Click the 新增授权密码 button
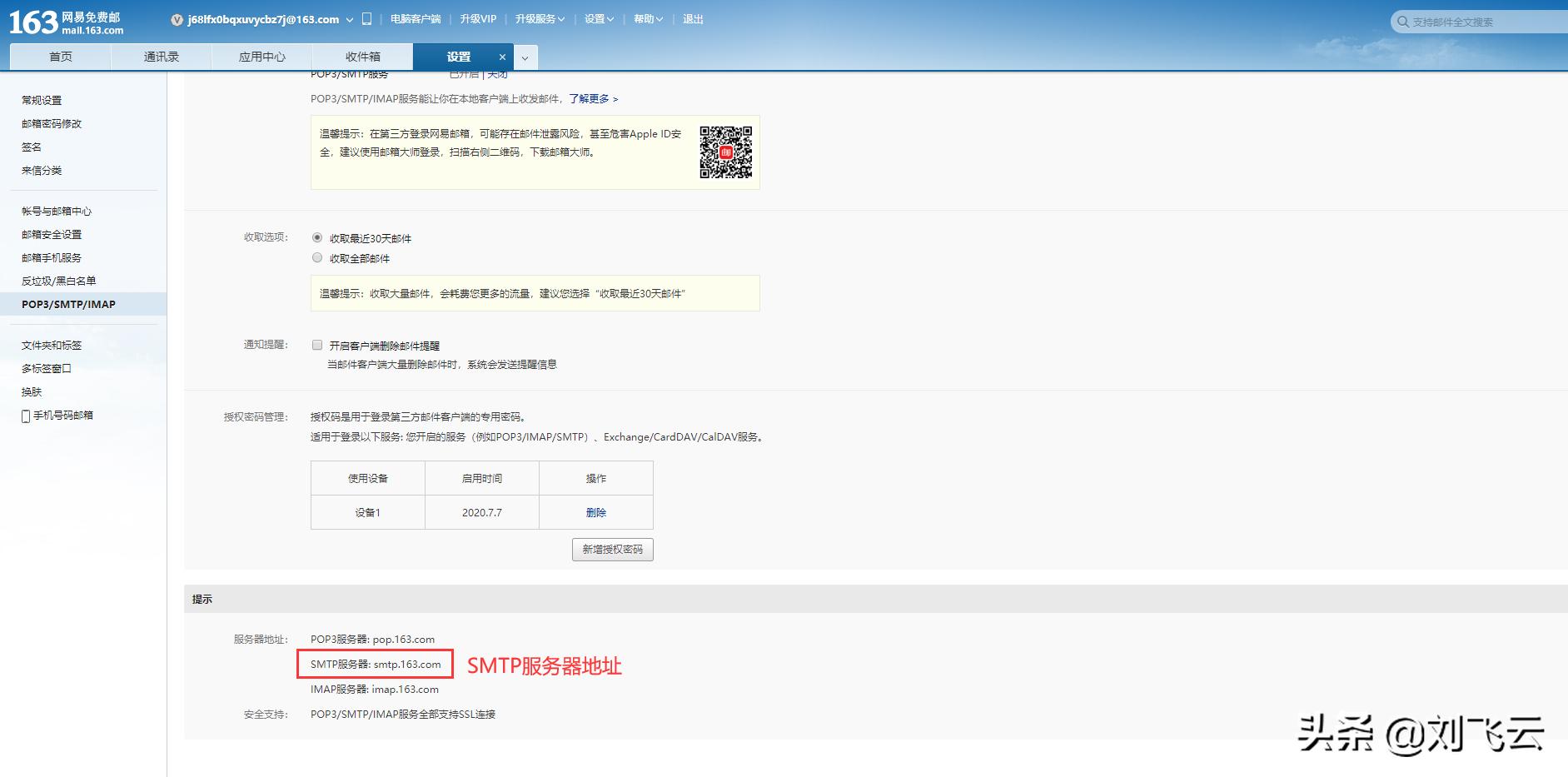Viewport: 1568px width, 777px height. pos(612,550)
